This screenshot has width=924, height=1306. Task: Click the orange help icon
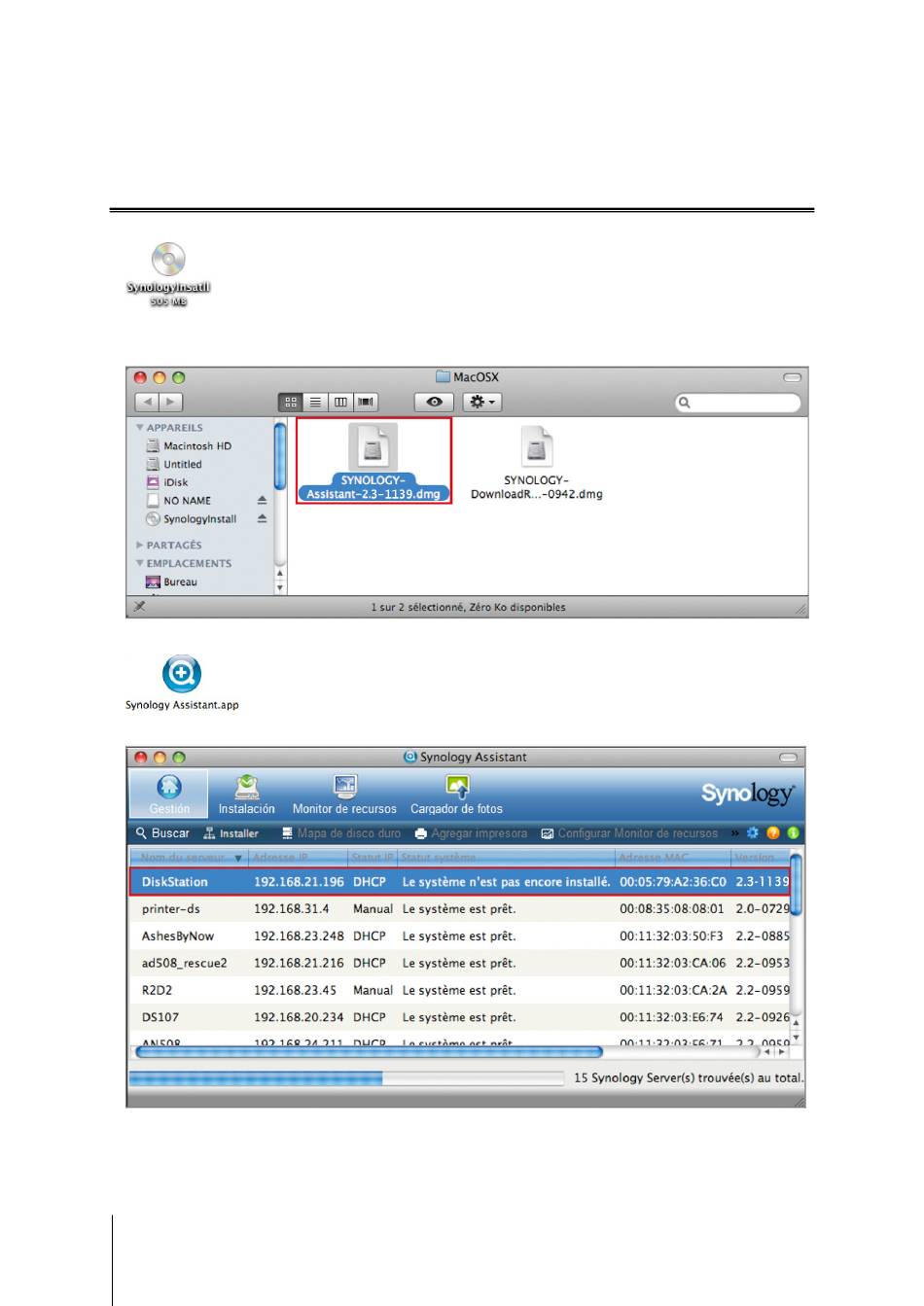click(x=773, y=833)
